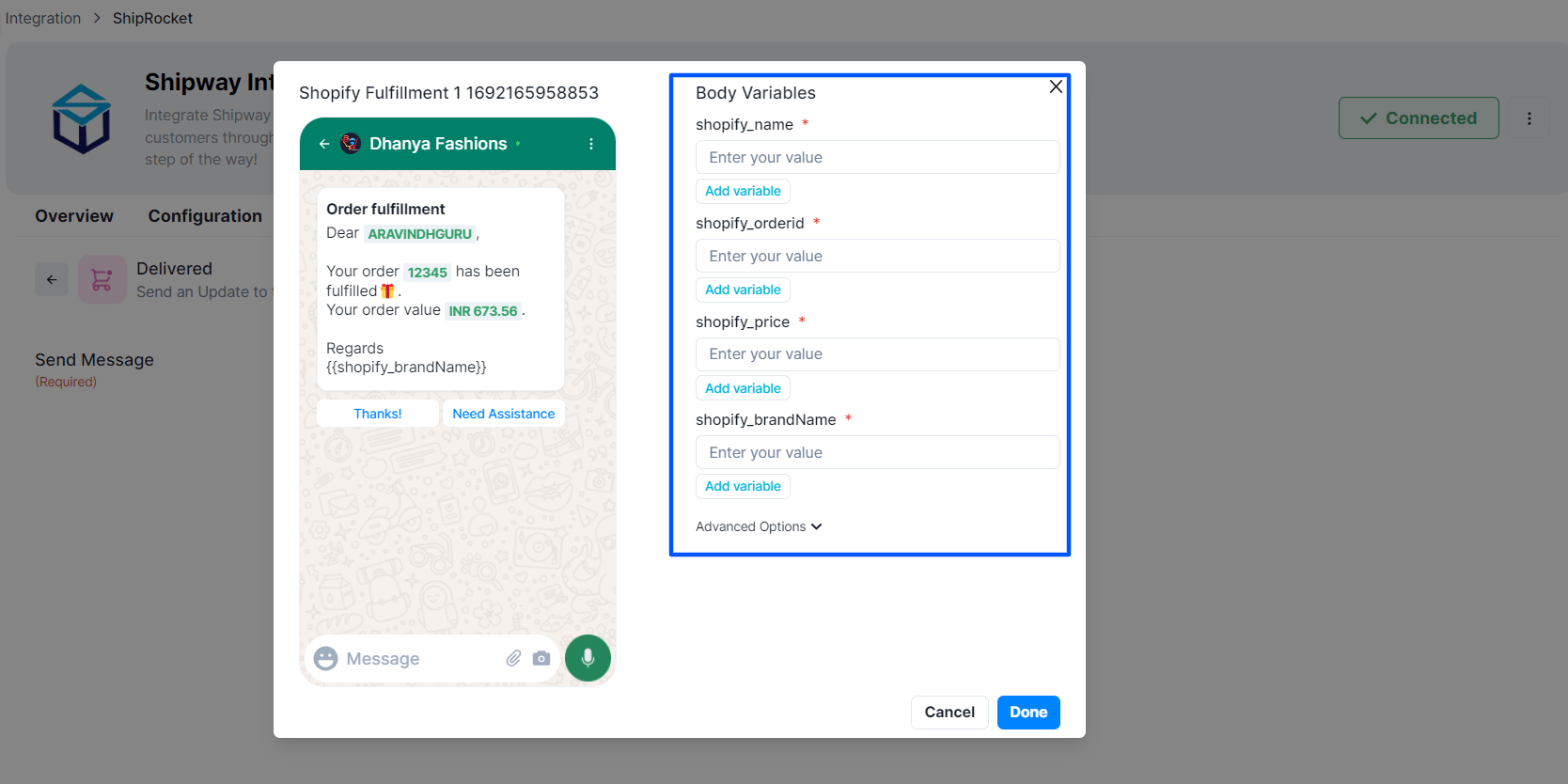Open the three-dot menu in chat preview header
This screenshot has height=784, width=1568.
pos(591,144)
